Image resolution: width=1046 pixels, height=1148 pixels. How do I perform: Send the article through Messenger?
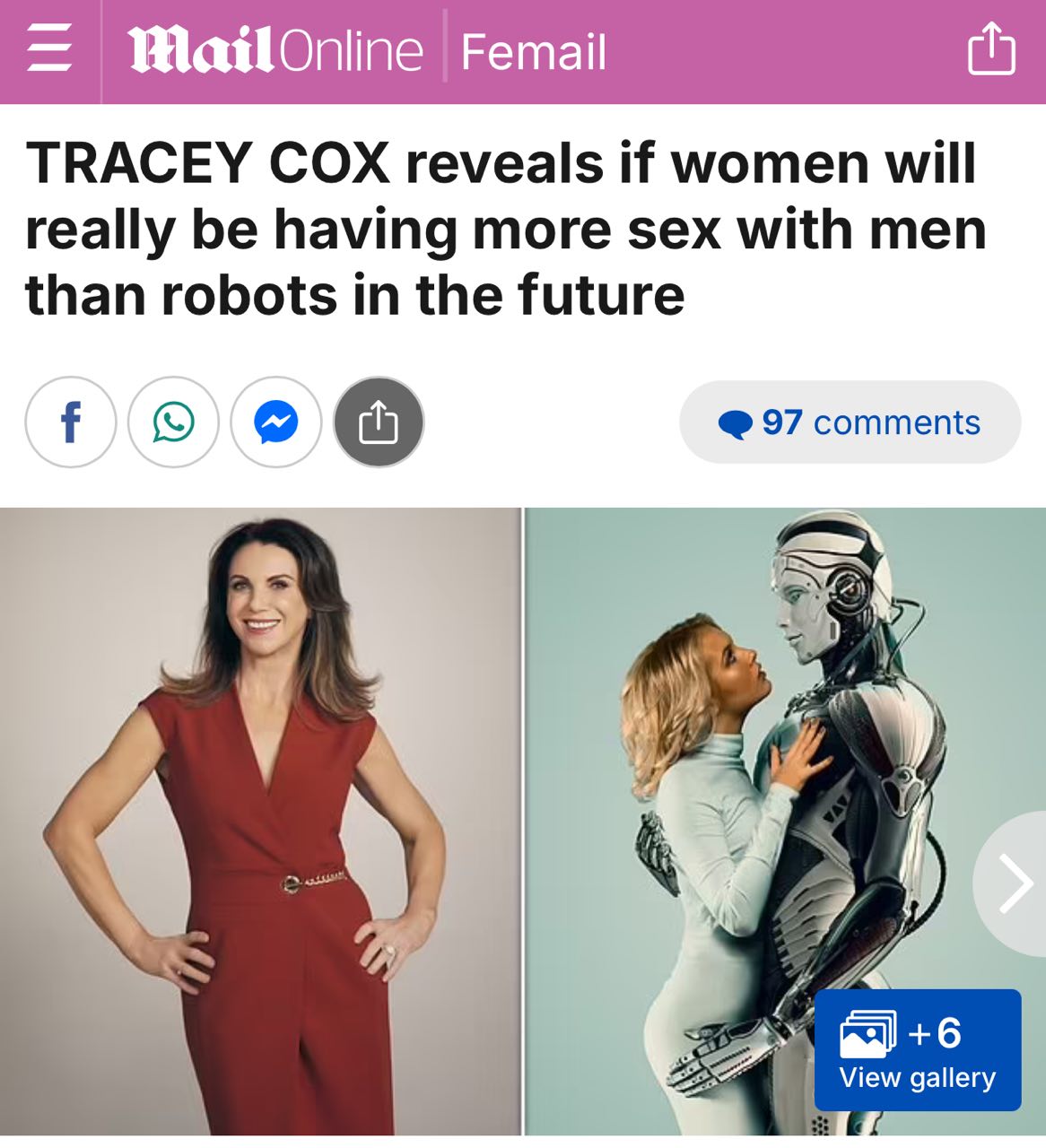[276, 422]
